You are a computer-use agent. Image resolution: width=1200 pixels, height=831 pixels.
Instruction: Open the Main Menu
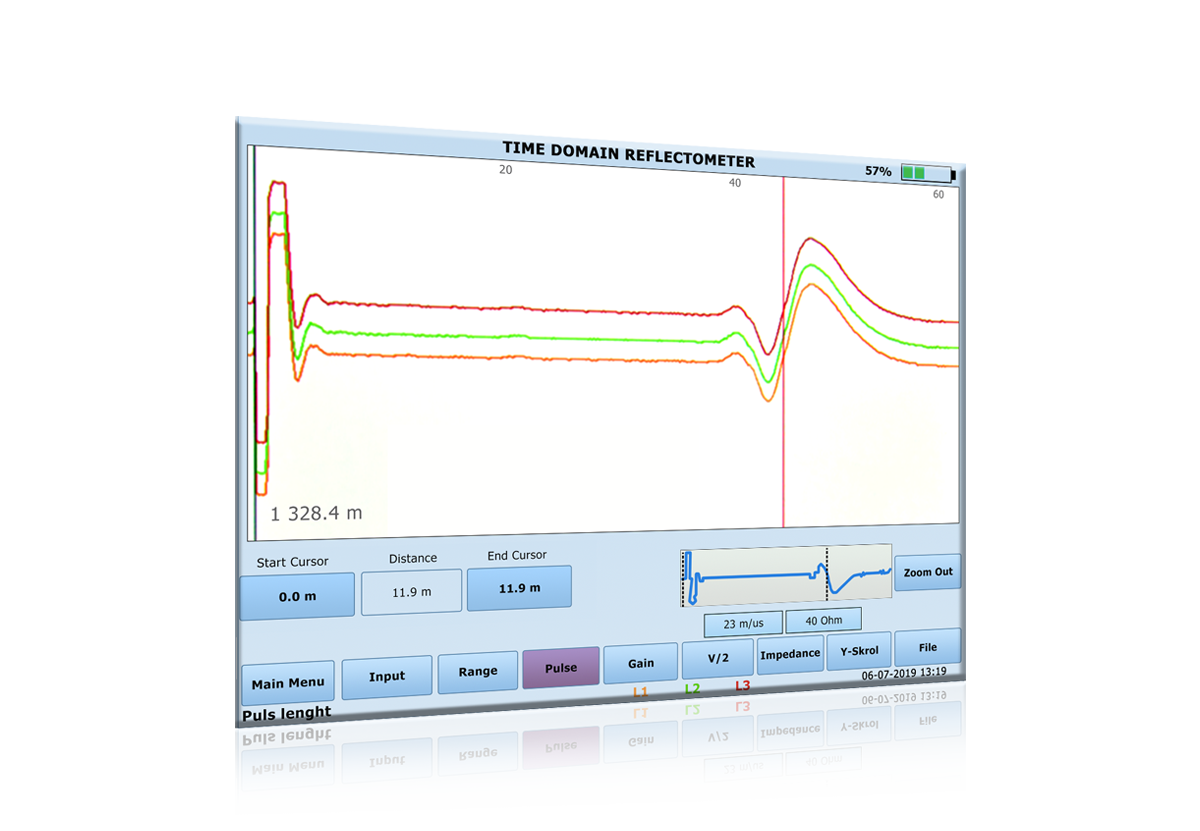coord(288,683)
